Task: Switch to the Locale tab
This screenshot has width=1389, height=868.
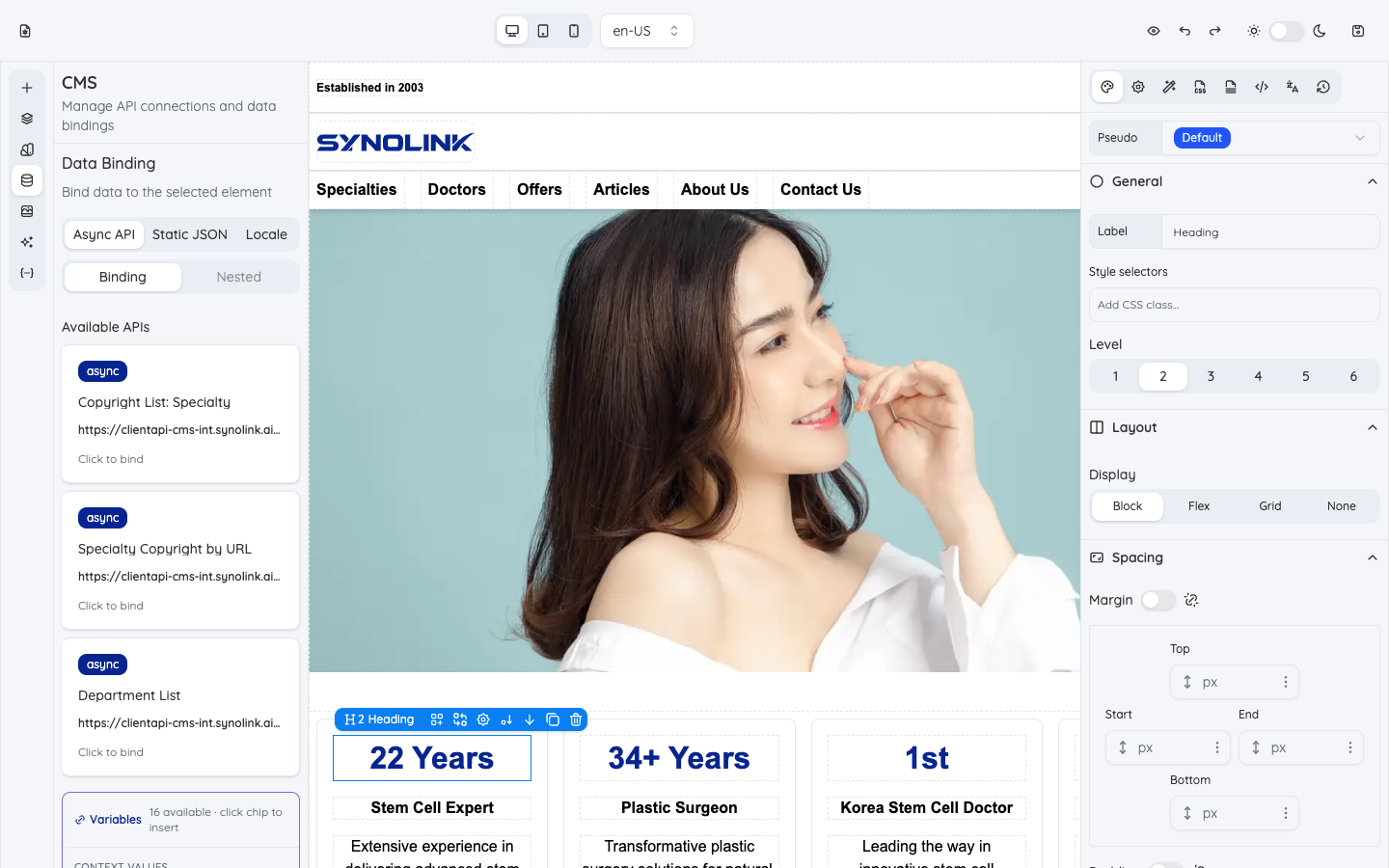Action: [266, 234]
